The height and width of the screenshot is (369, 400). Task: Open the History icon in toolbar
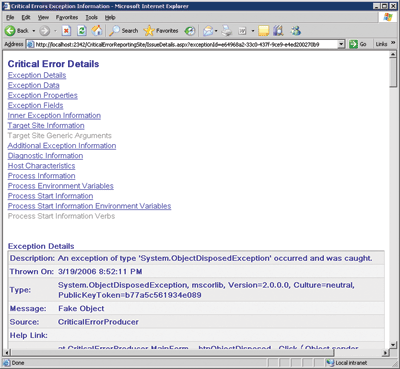coord(190,31)
